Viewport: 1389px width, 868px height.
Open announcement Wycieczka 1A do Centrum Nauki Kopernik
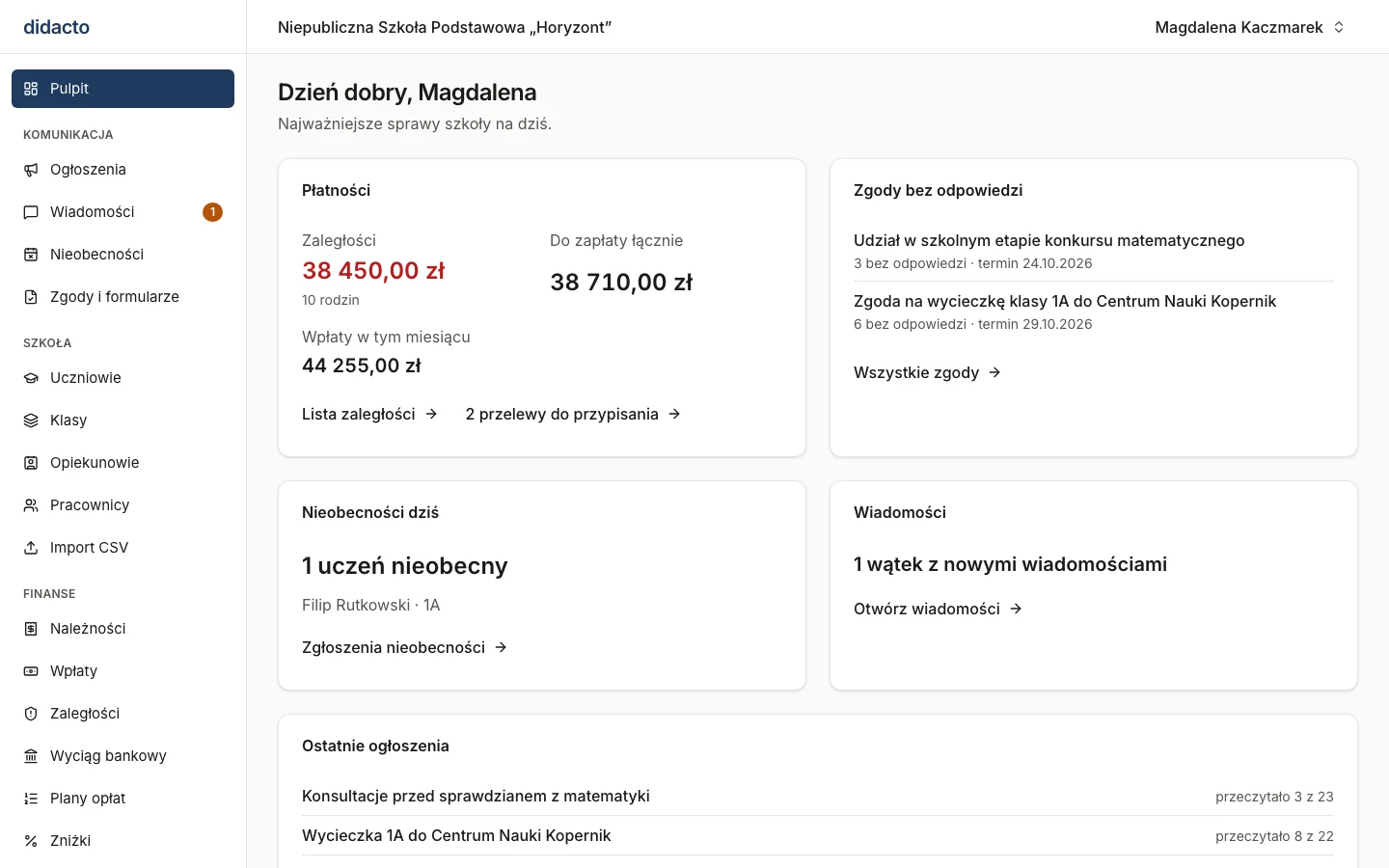point(456,835)
